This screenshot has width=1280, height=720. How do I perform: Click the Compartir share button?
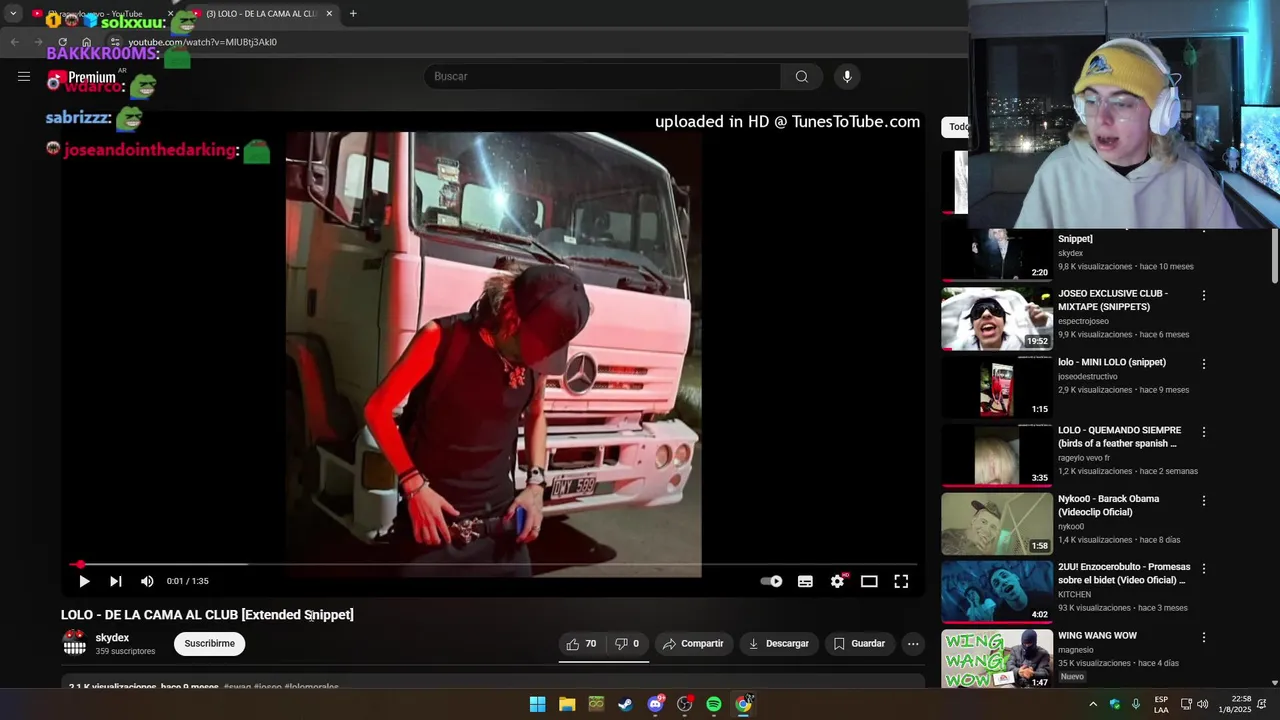(692, 644)
